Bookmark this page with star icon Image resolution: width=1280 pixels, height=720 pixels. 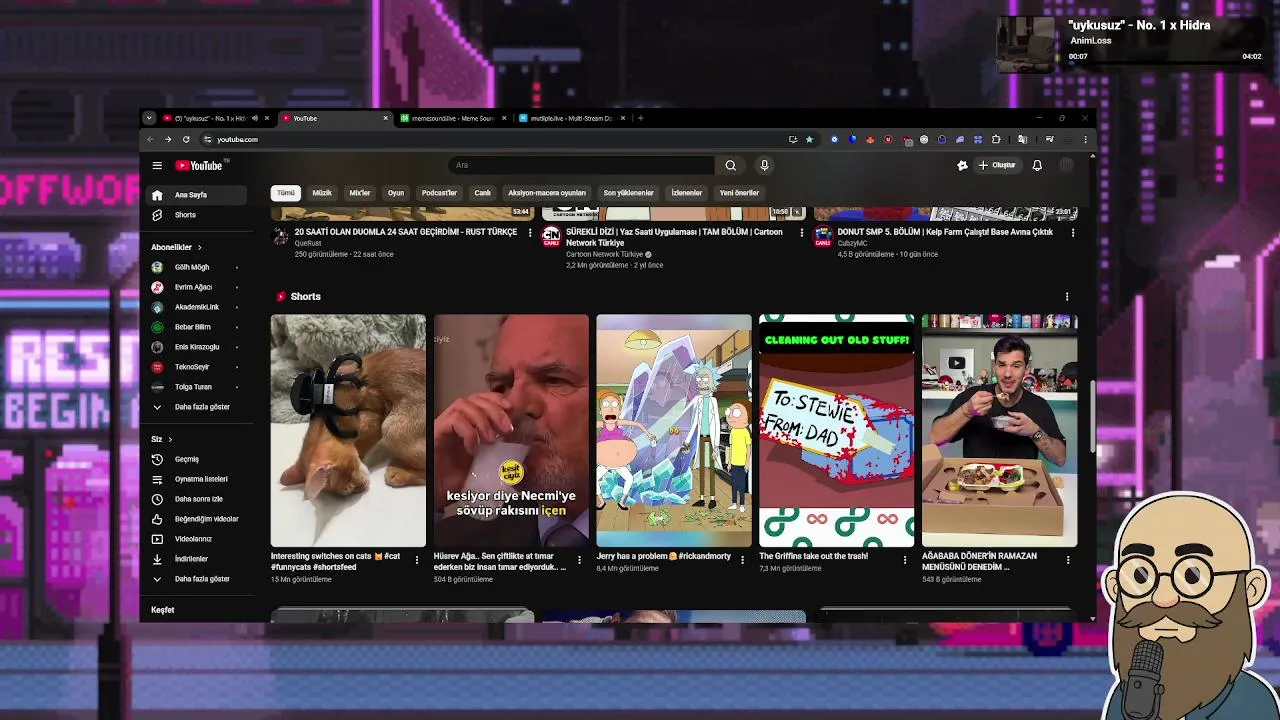point(809,140)
